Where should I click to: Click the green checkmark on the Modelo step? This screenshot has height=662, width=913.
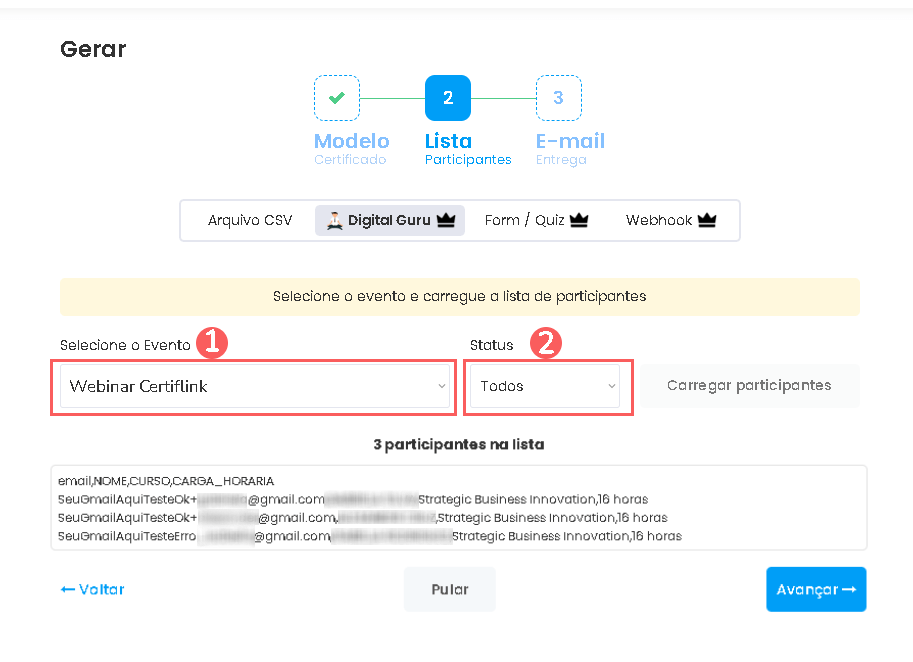[x=336, y=97]
